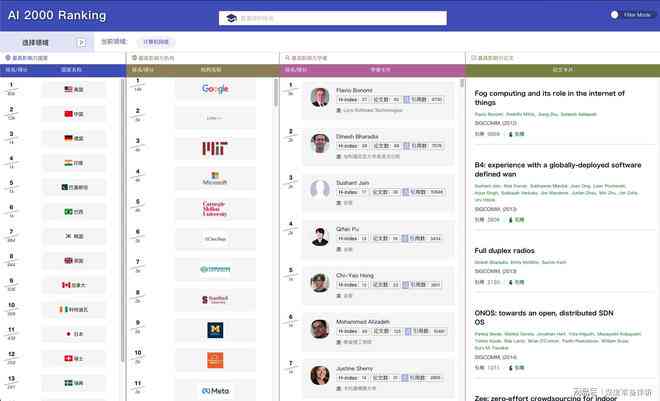660x401 pixels.
Task: Open the Stanford University logo
Action: click(x=215, y=299)
